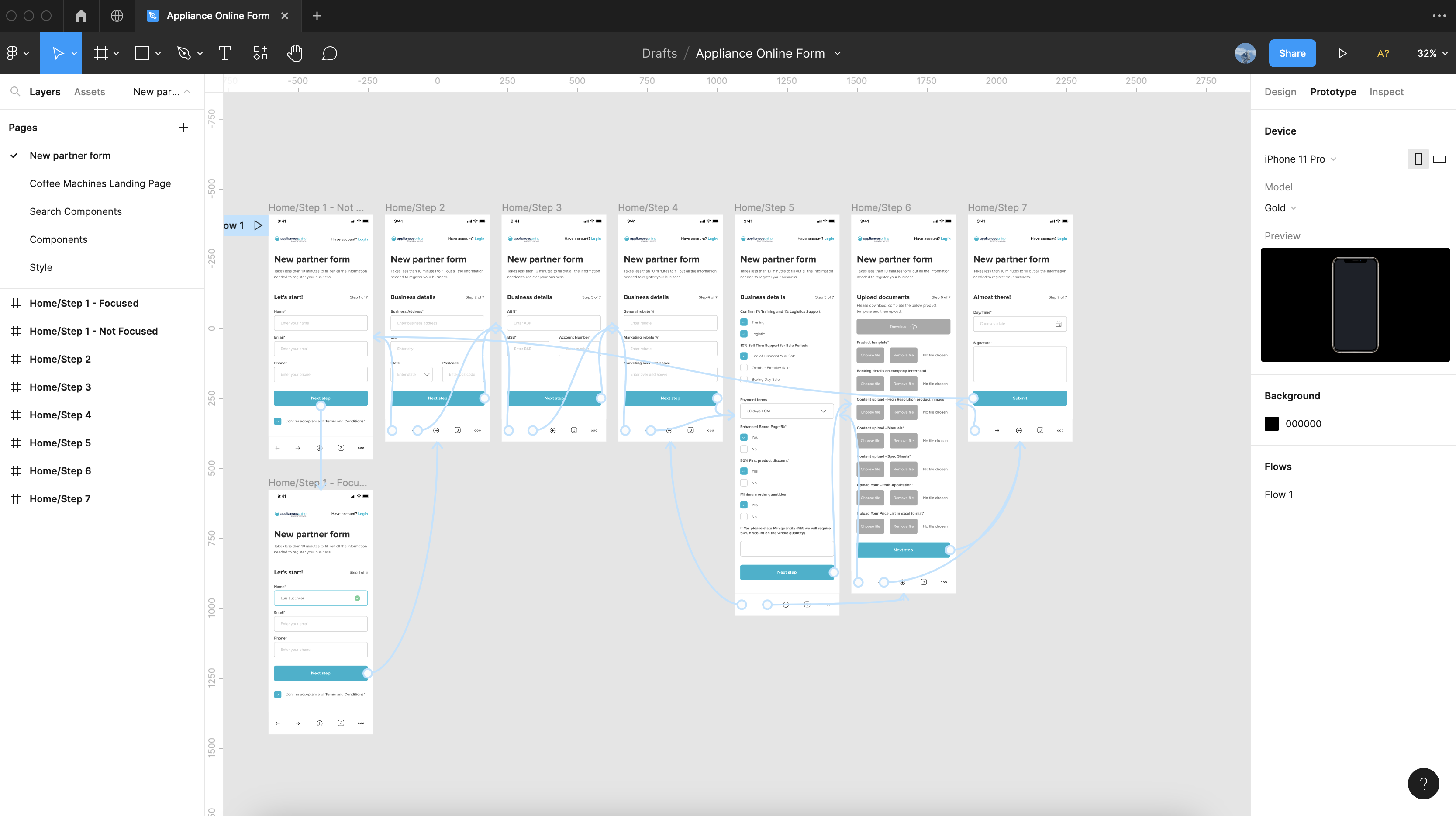
Task: Select the Hand tool
Action: [294, 53]
